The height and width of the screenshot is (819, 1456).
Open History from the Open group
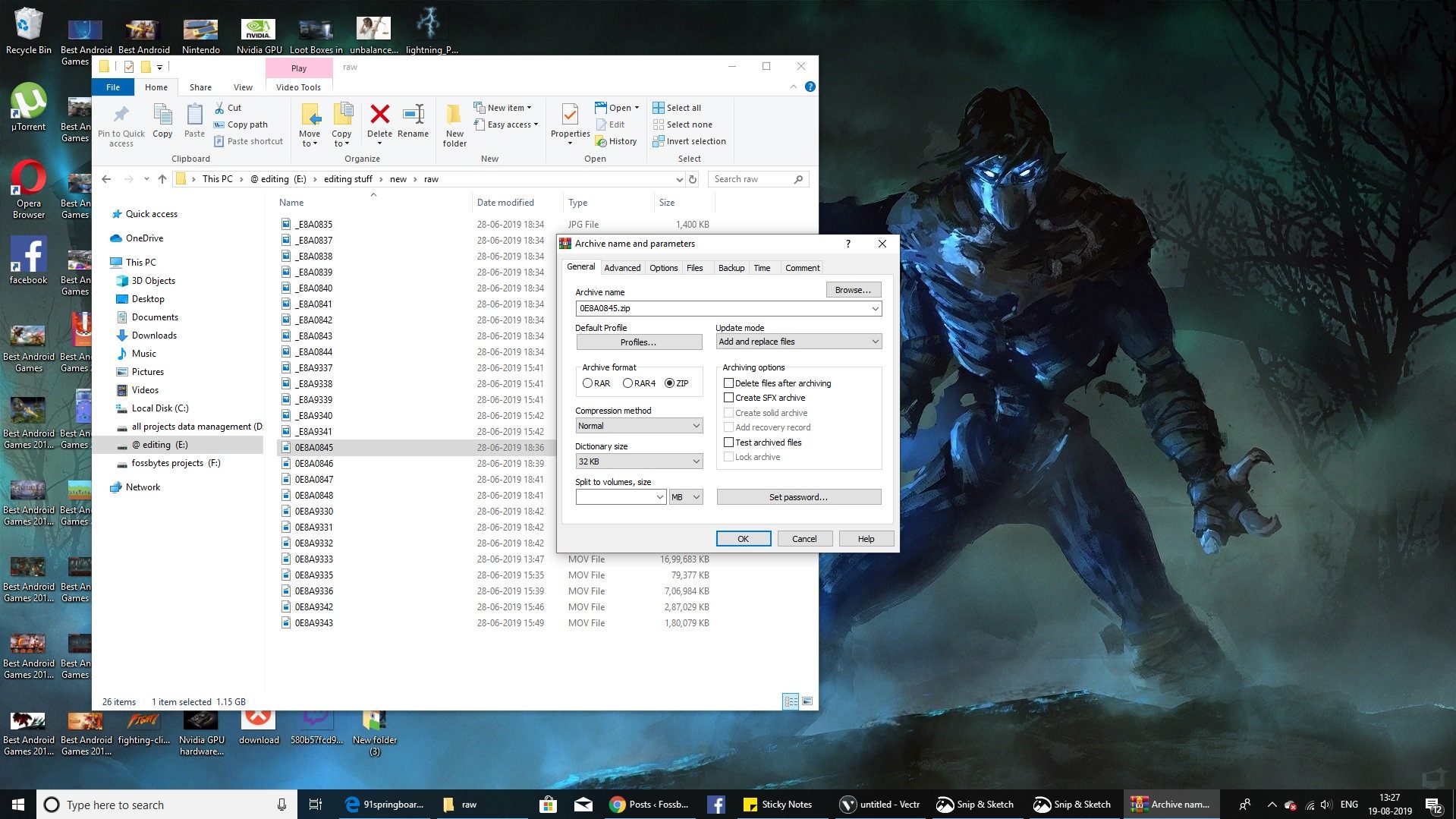tap(618, 141)
